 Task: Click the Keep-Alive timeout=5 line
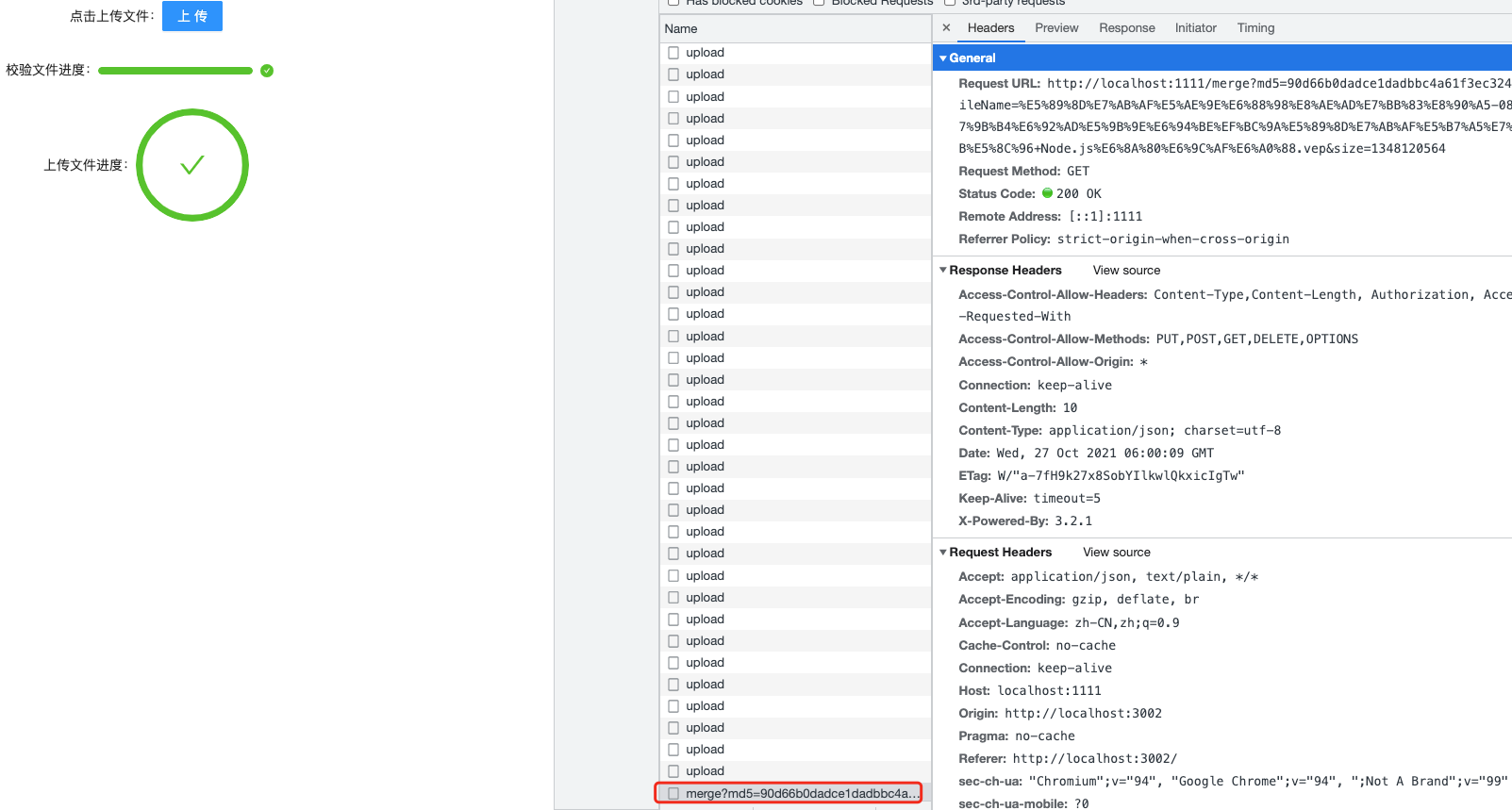tap(1029, 498)
